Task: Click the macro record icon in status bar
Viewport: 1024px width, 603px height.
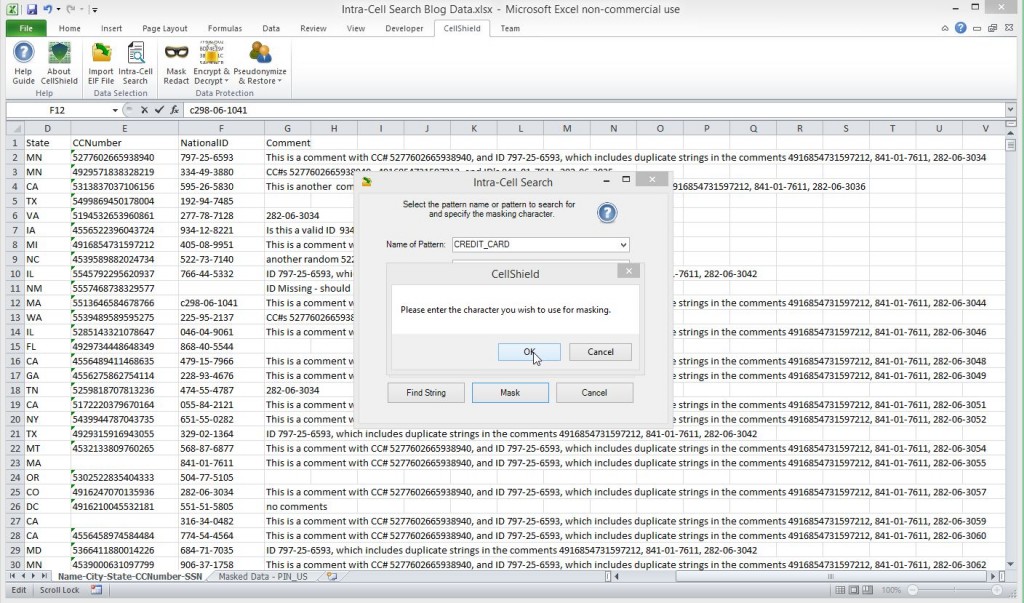Action: click(x=96, y=590)
